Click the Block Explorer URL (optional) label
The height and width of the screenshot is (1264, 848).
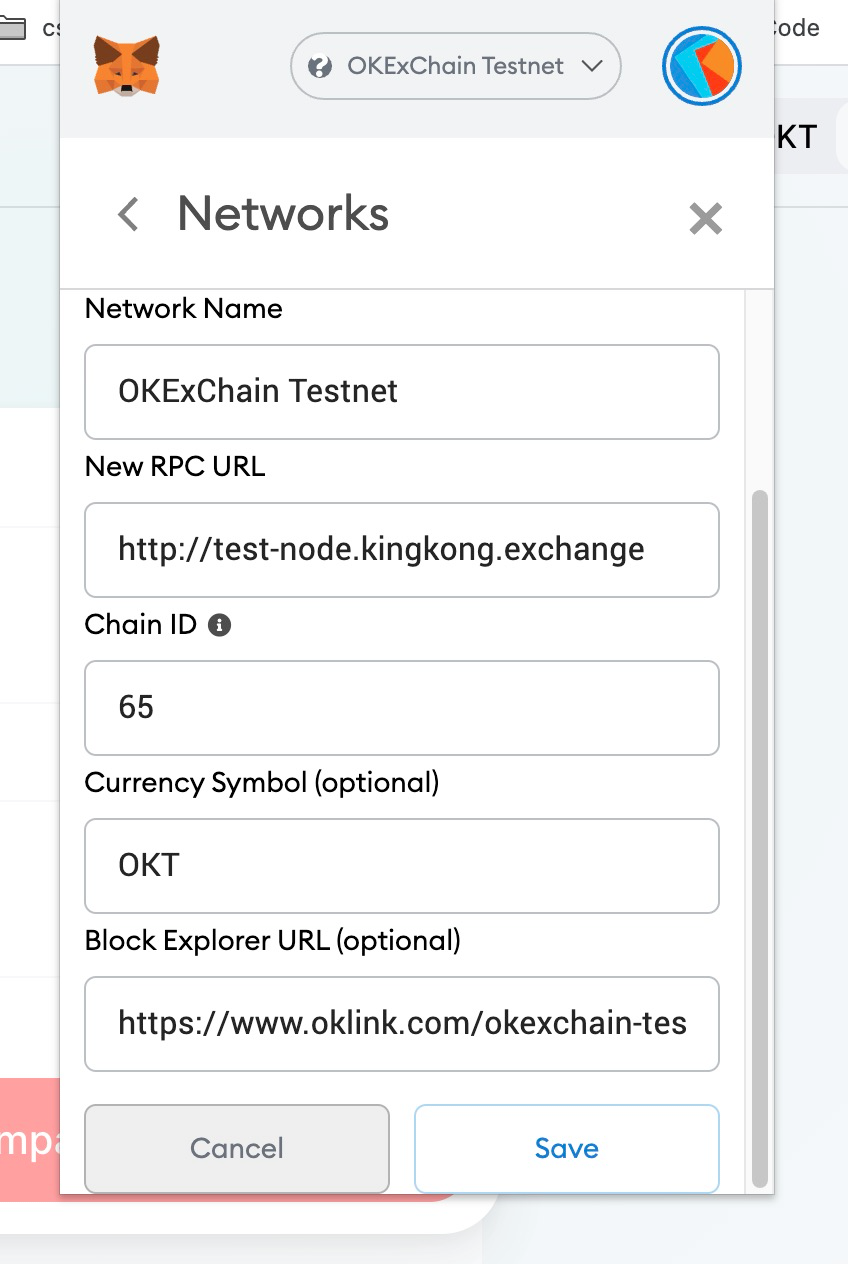(x=272, y=940)
